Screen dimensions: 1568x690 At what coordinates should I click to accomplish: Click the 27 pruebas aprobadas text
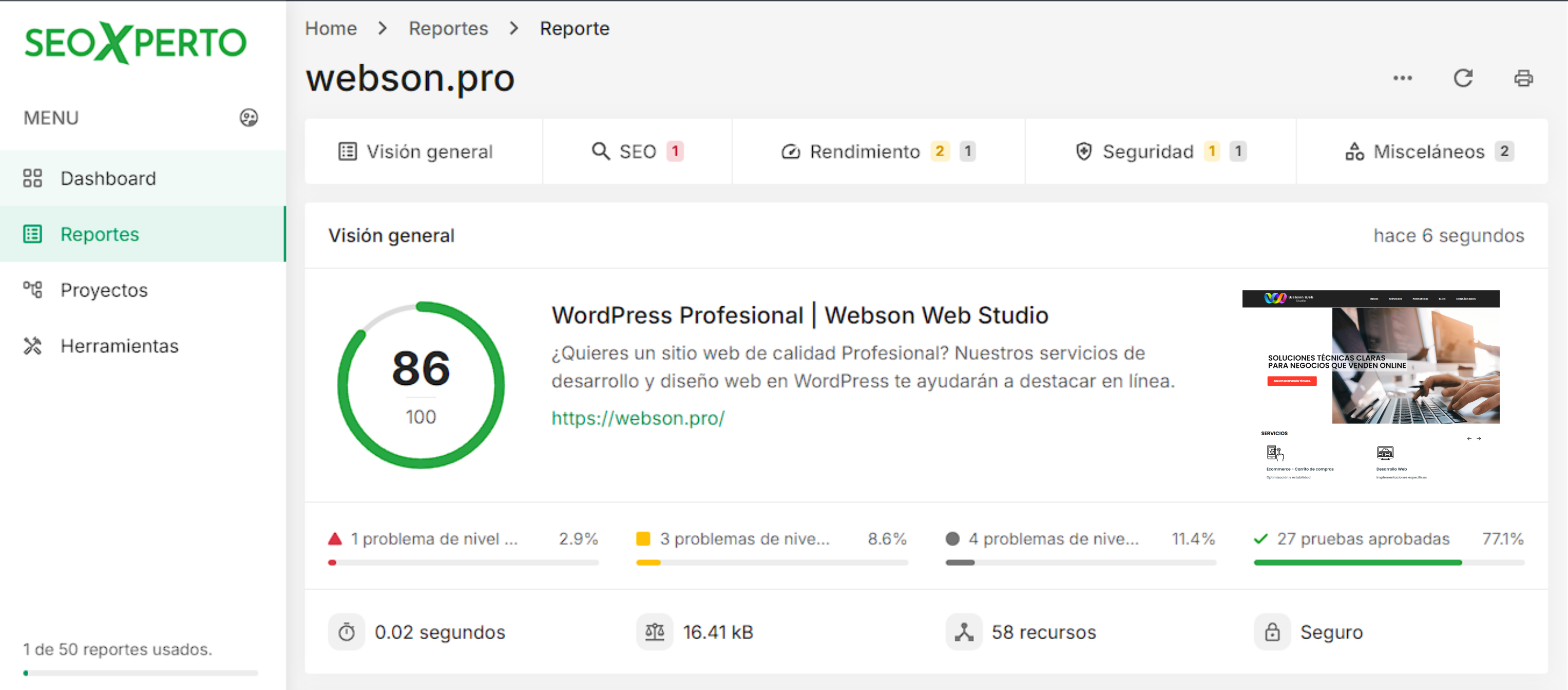pyautogui.click(x=1364, y=539)
